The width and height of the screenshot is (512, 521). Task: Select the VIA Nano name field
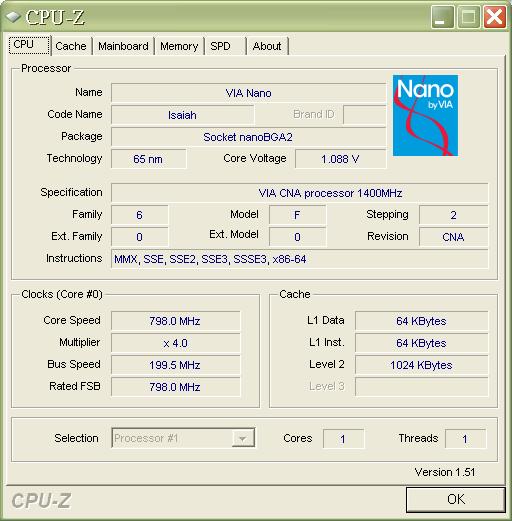tap(248, 93)
